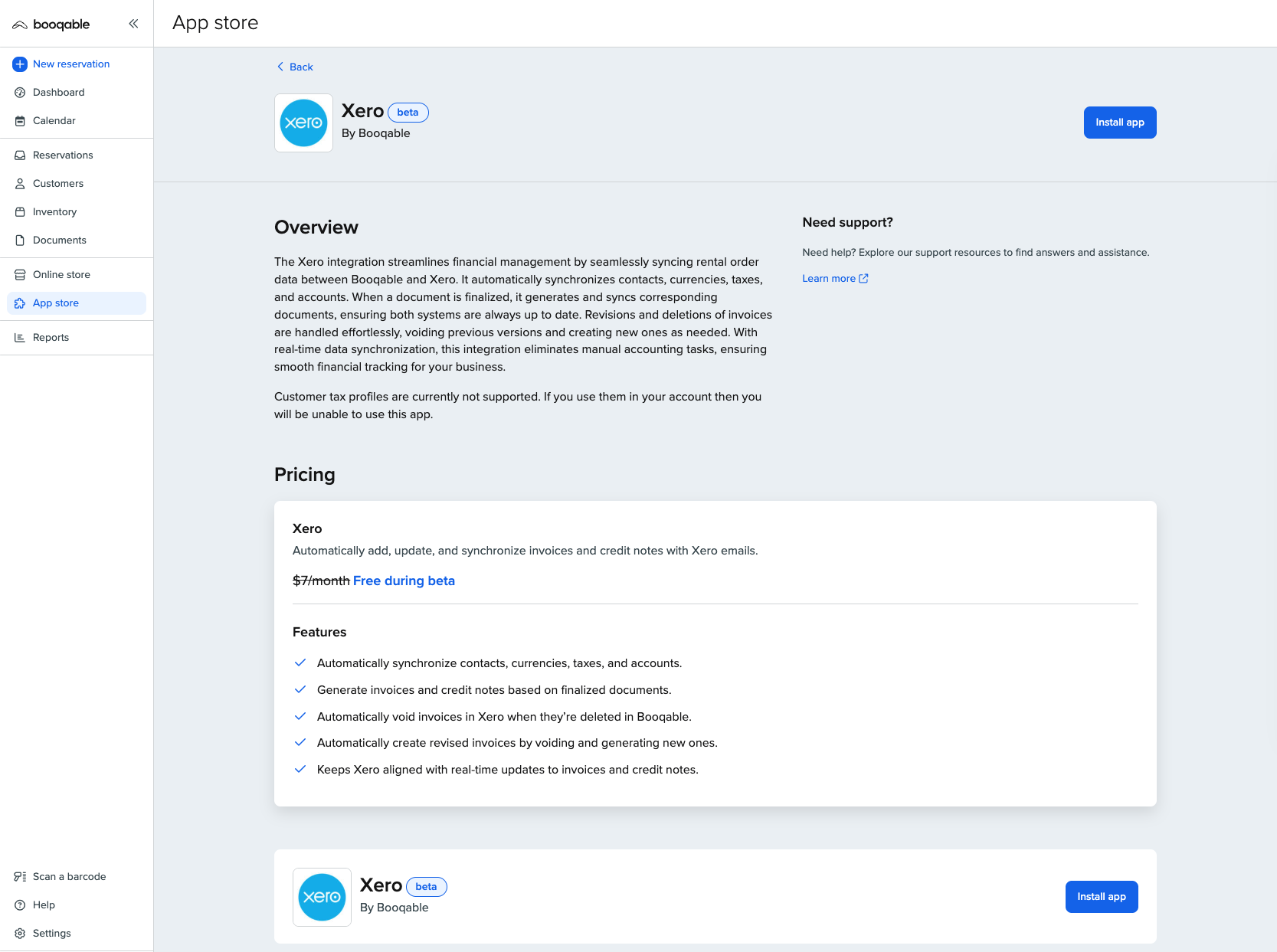
Task: Click the Features heading
Action: point(319,633)
